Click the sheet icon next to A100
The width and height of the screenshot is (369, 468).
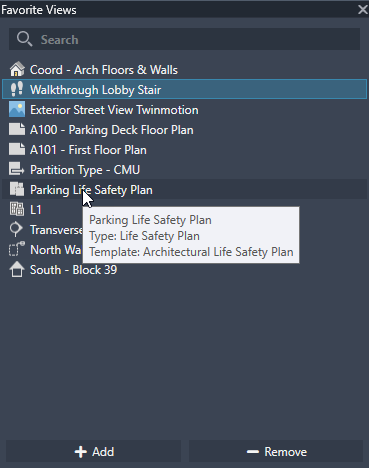(x=17, y=129)
